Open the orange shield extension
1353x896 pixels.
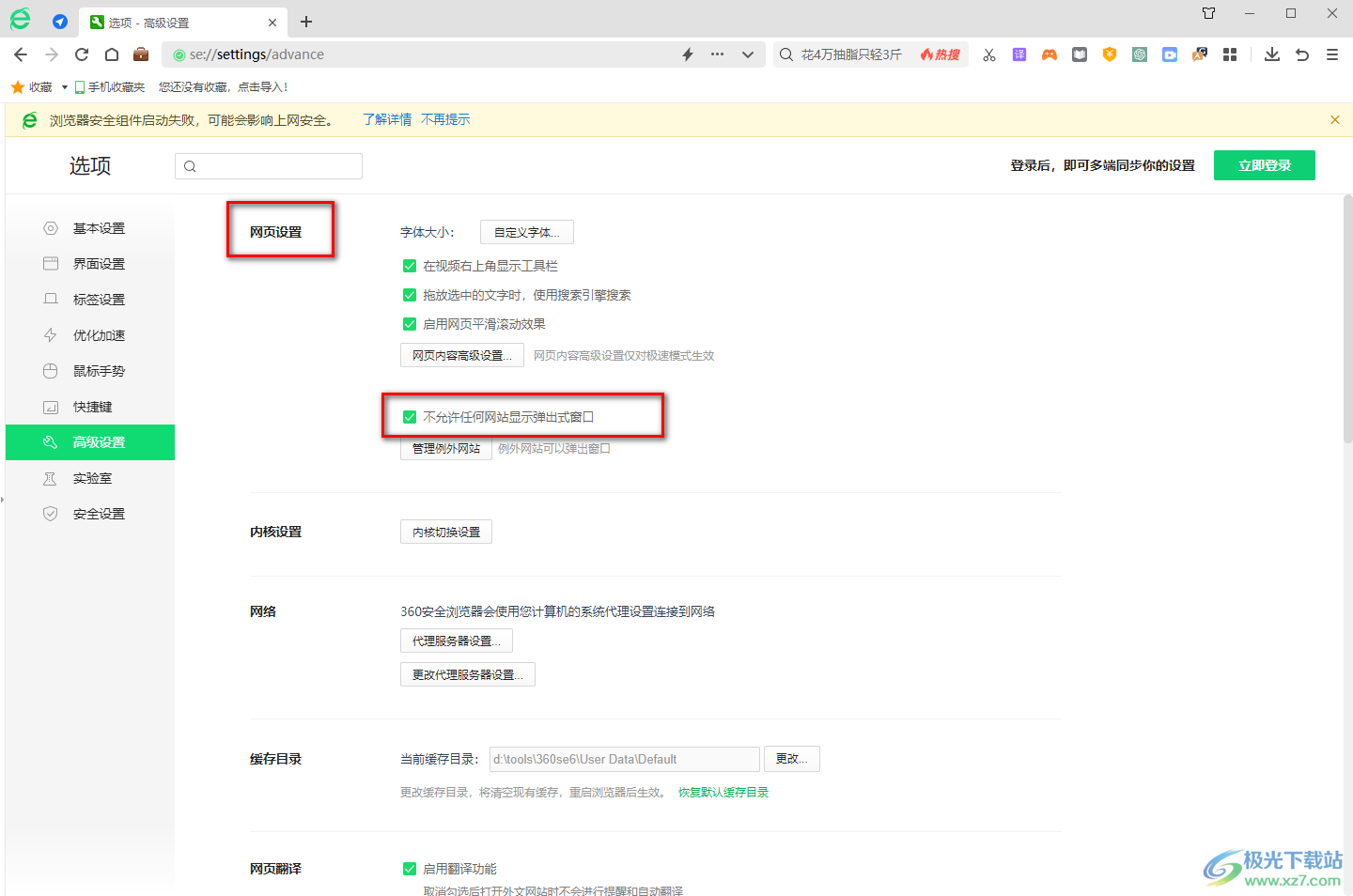point(1110,54)
